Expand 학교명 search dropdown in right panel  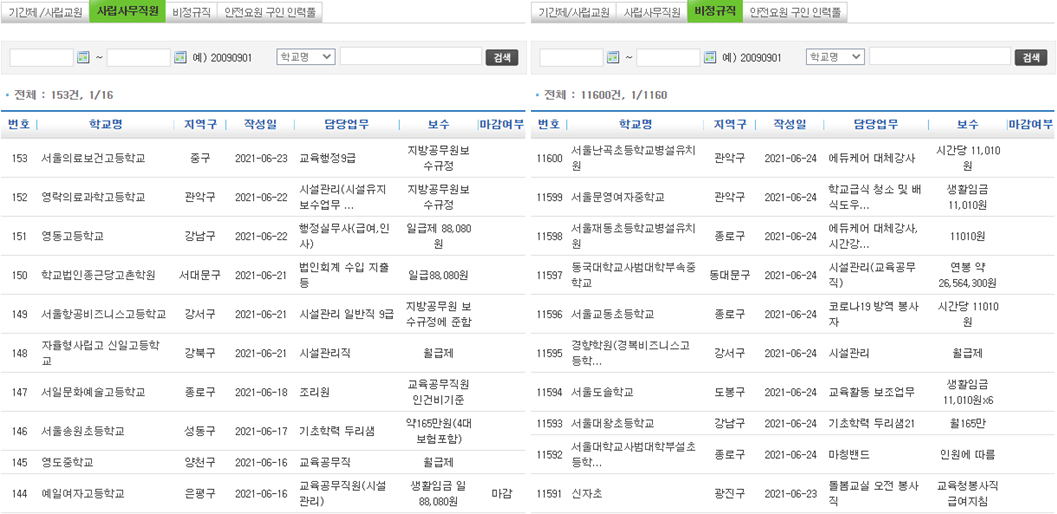pos(835,57)
